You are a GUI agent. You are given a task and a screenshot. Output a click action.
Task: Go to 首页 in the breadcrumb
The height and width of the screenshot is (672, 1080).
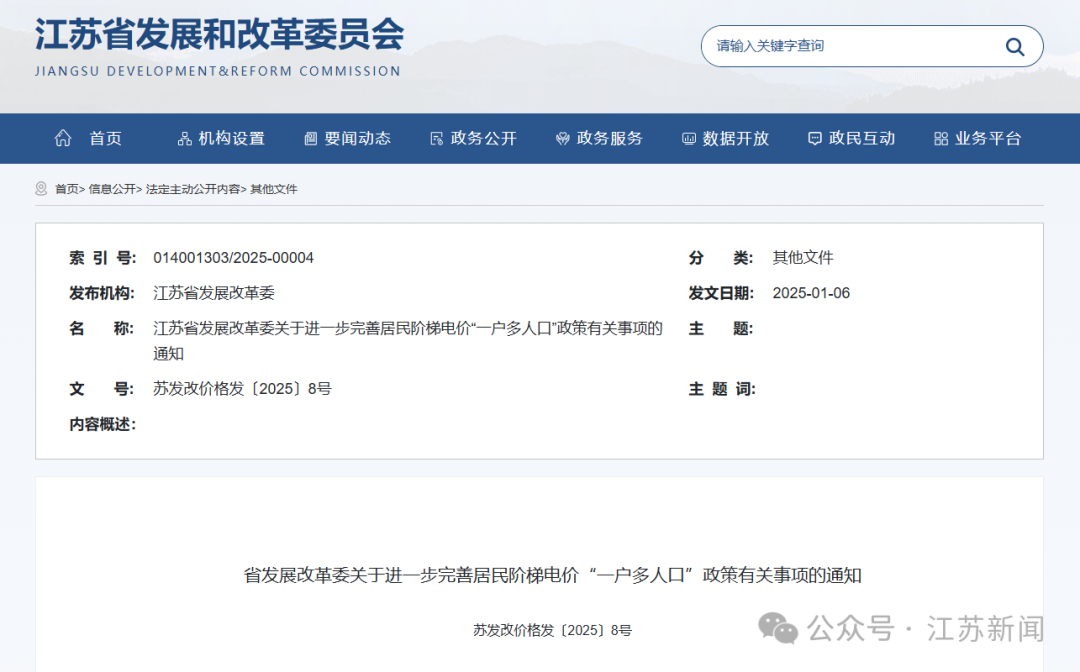coord(66,189)
